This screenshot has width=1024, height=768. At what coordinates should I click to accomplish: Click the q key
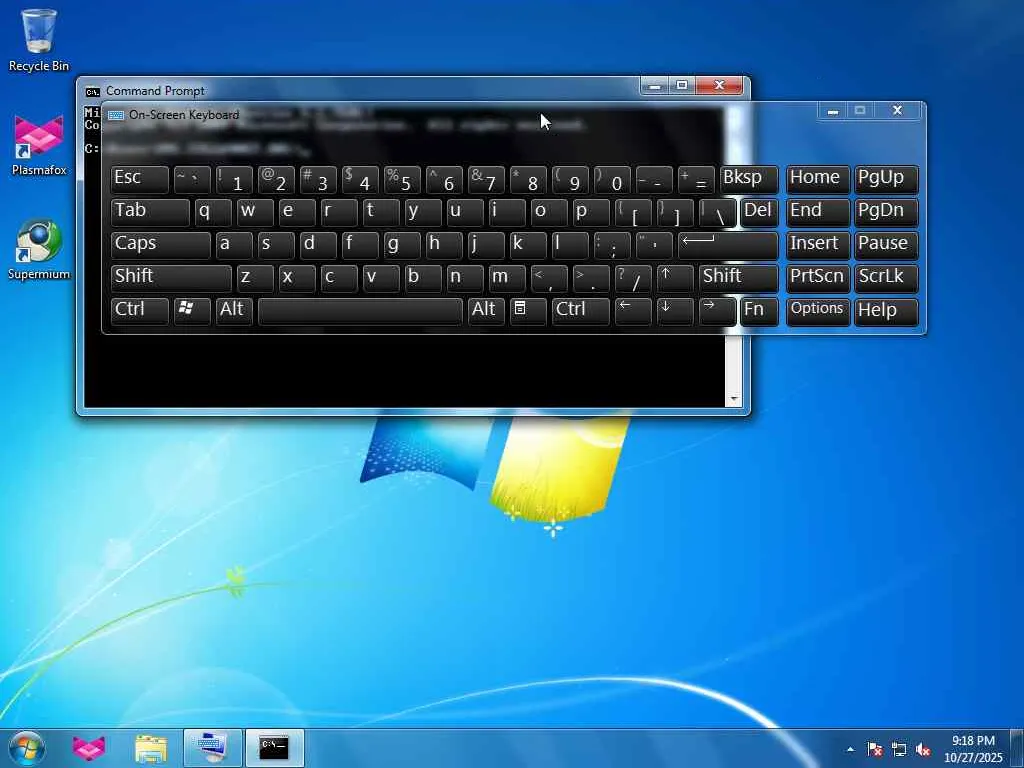213,213
